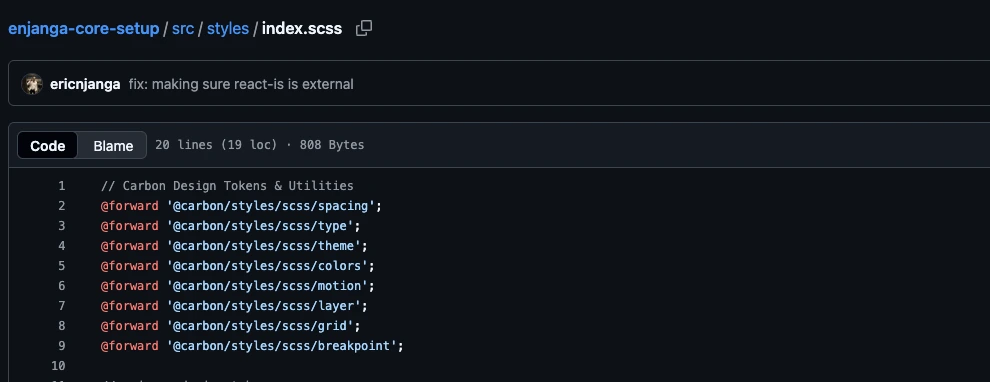Select line number 9

(x=61, y=346)
